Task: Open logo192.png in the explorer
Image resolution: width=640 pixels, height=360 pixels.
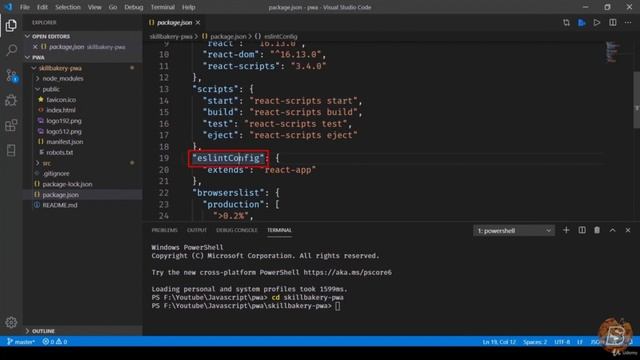Action: click(64, 121)
